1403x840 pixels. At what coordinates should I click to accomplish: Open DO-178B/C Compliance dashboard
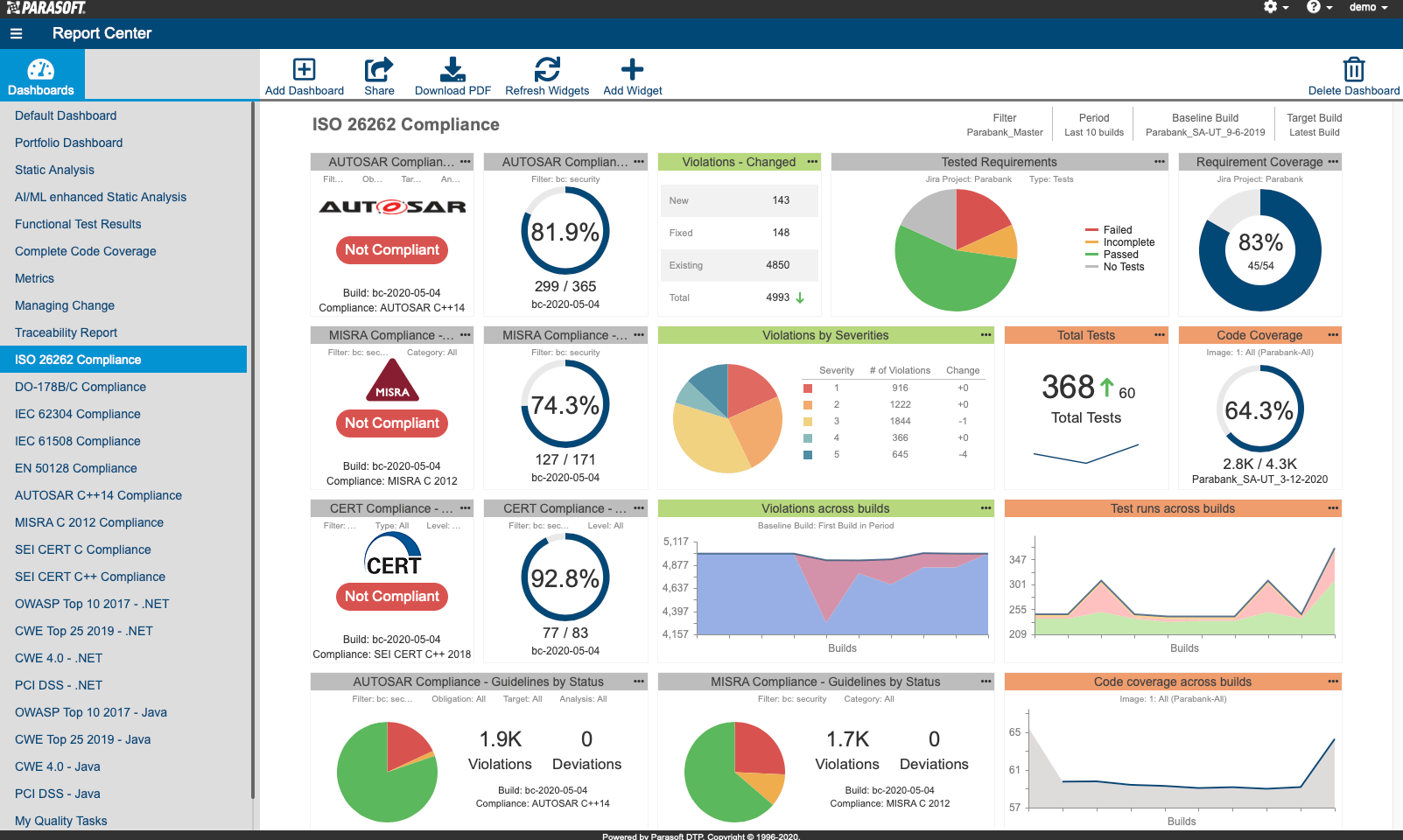tap(81, 387)
